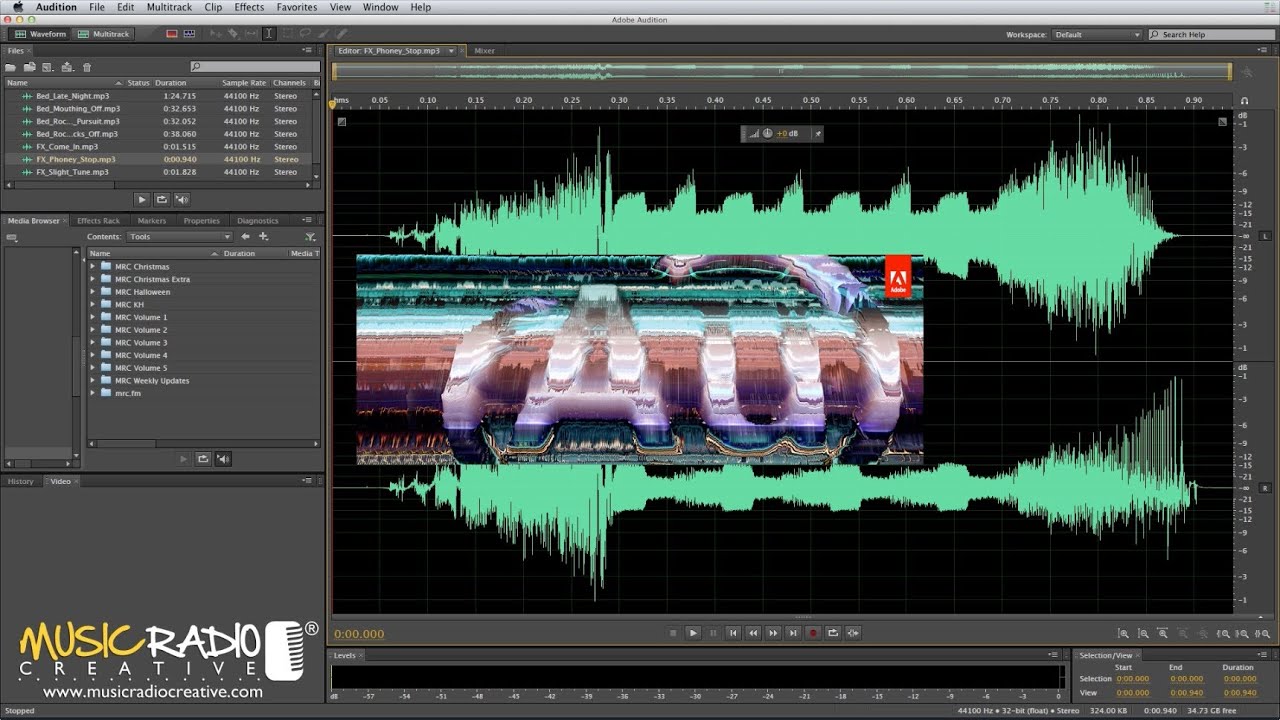Expand the mrc.fm folder
Screen dimensions: 1280x720
pos(93,393)
